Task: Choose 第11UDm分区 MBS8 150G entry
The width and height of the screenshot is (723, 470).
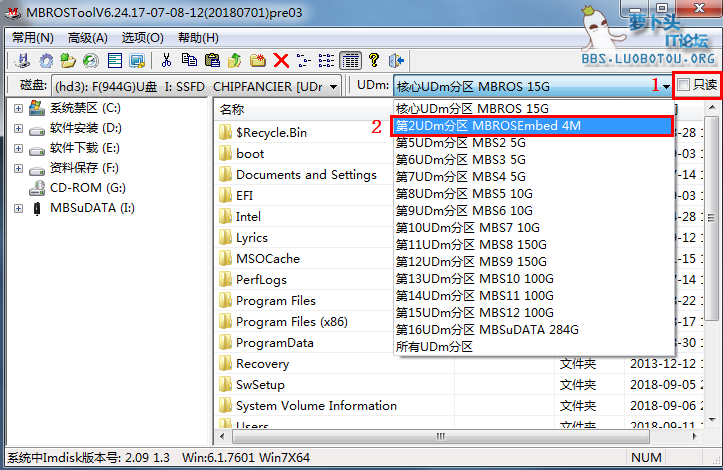Action: (533, 244)
